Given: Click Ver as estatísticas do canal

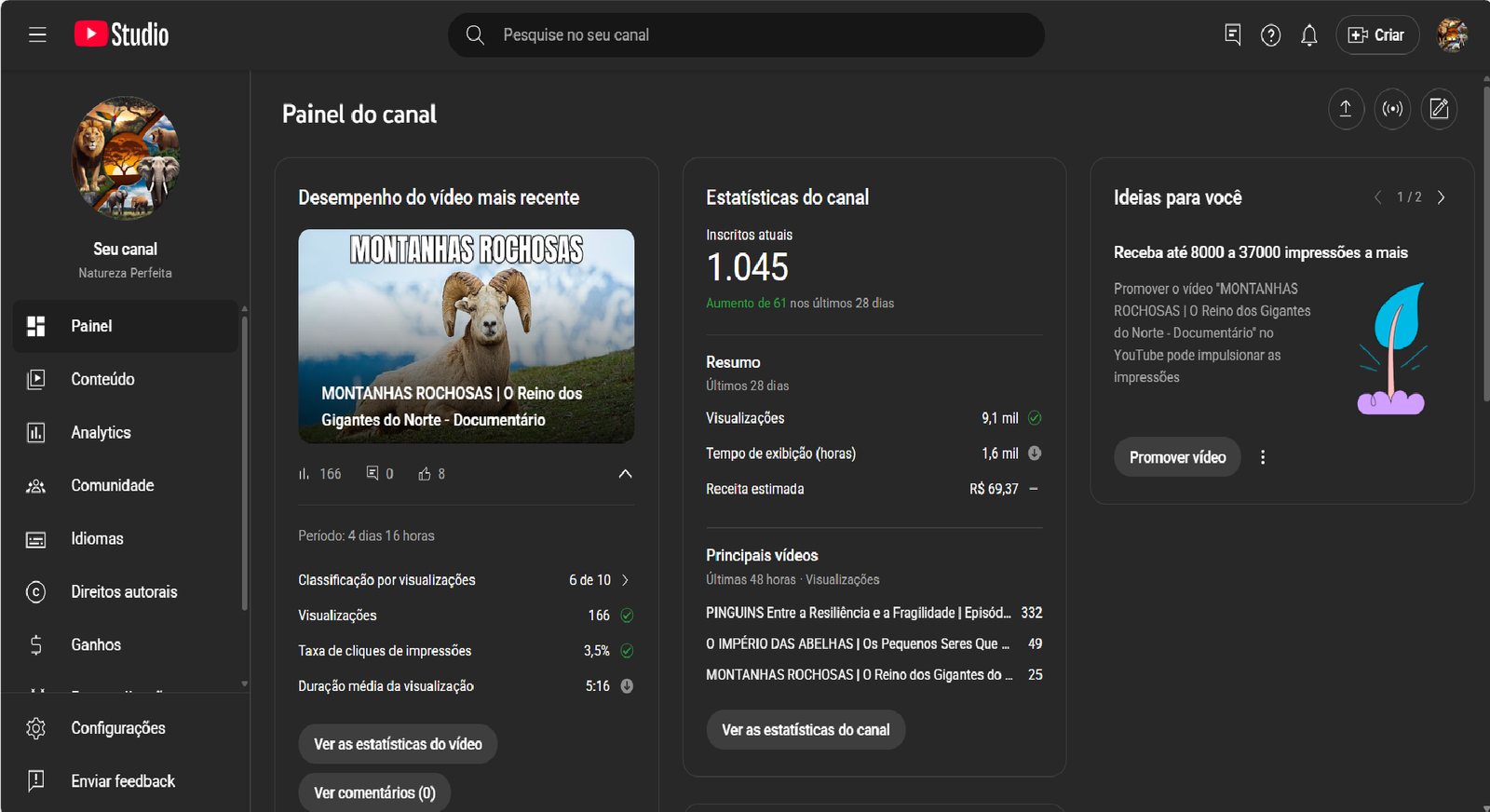Looking at the screenshot, I should [806, 730].
